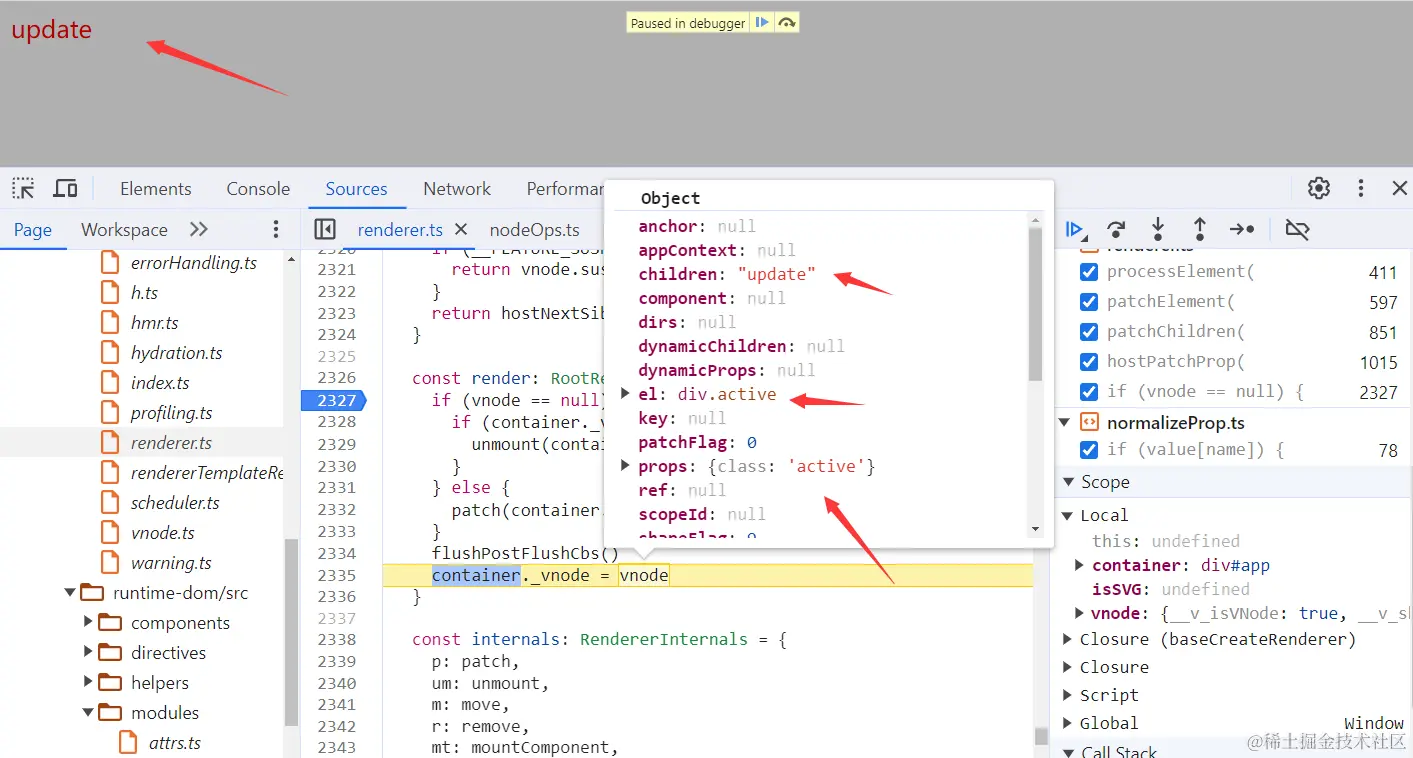Collapse the Scope section
The height and width of the screenshot is (758, 1413).
(x=1068, y=482)
